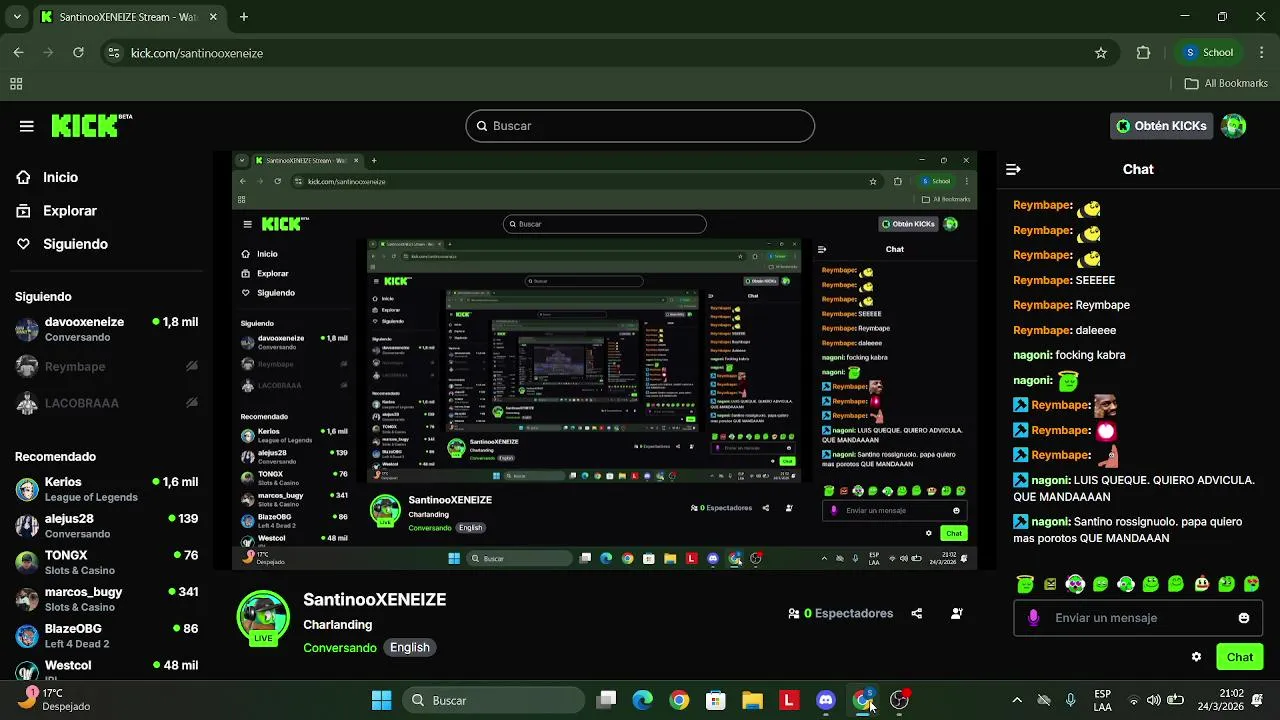Insert the heart-eyes drooling emote at row end

tap(1251, 584)
